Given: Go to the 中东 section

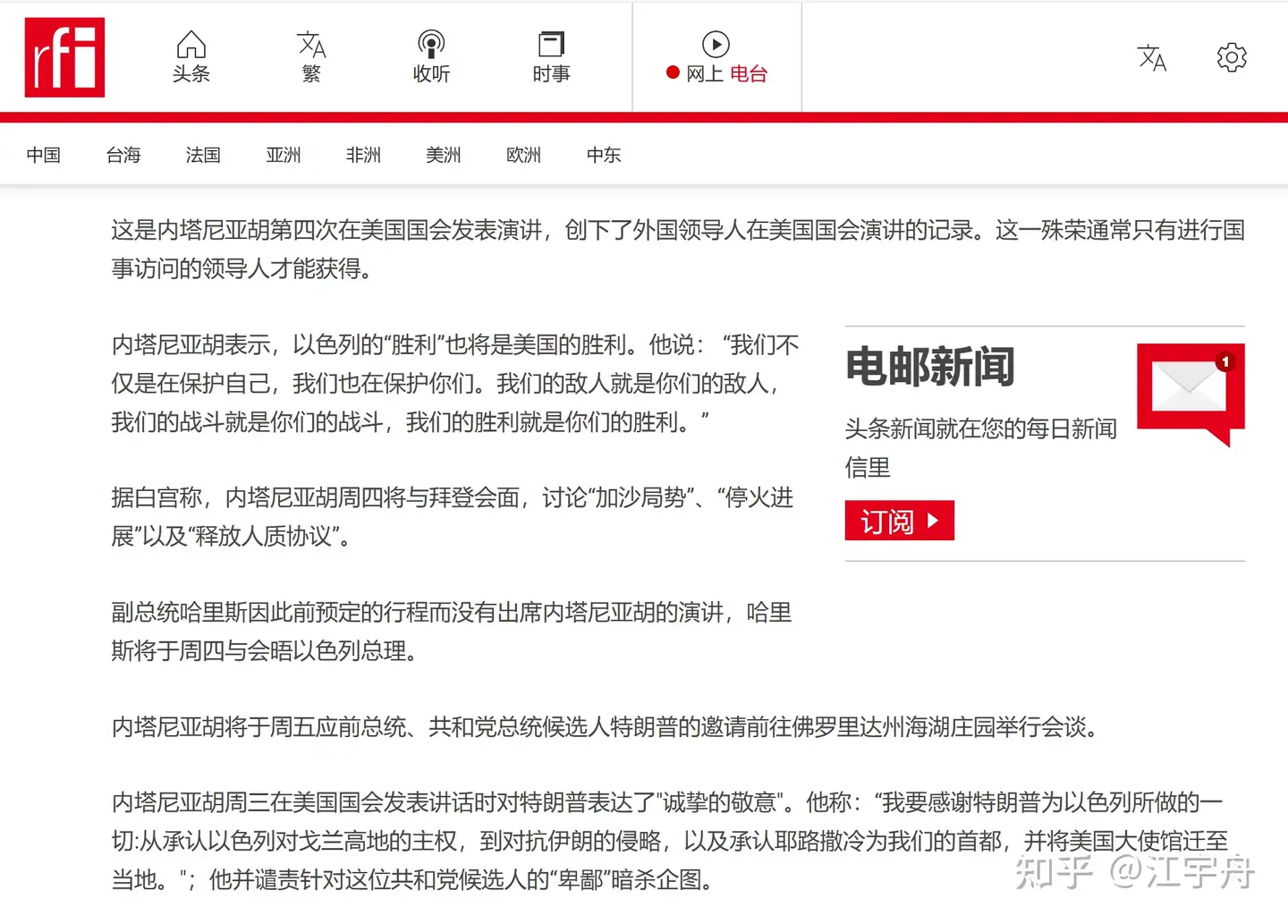Looking at the screenshot, I should [x=604, y=155].
